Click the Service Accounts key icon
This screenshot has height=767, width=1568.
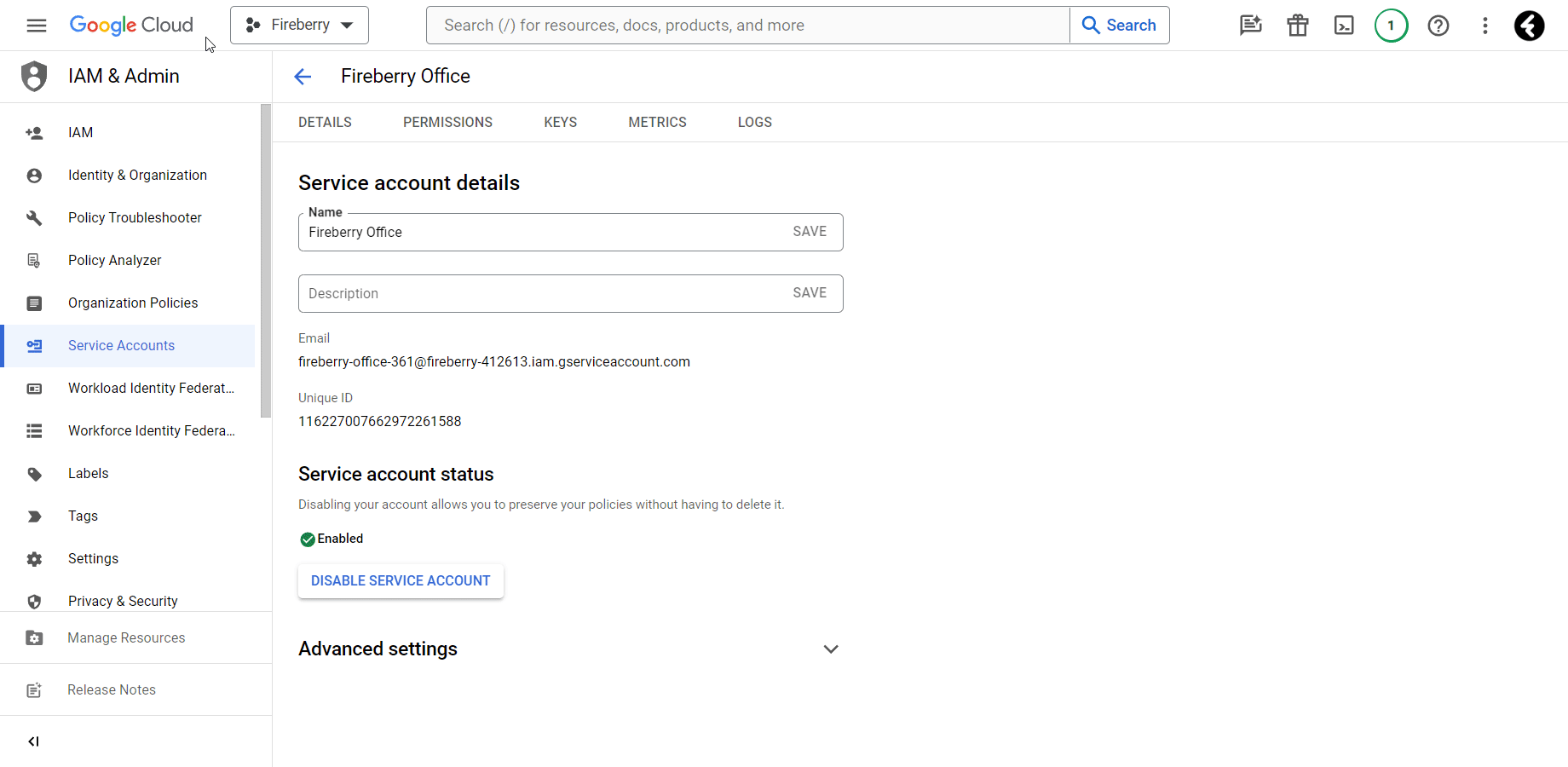(34, 346)
